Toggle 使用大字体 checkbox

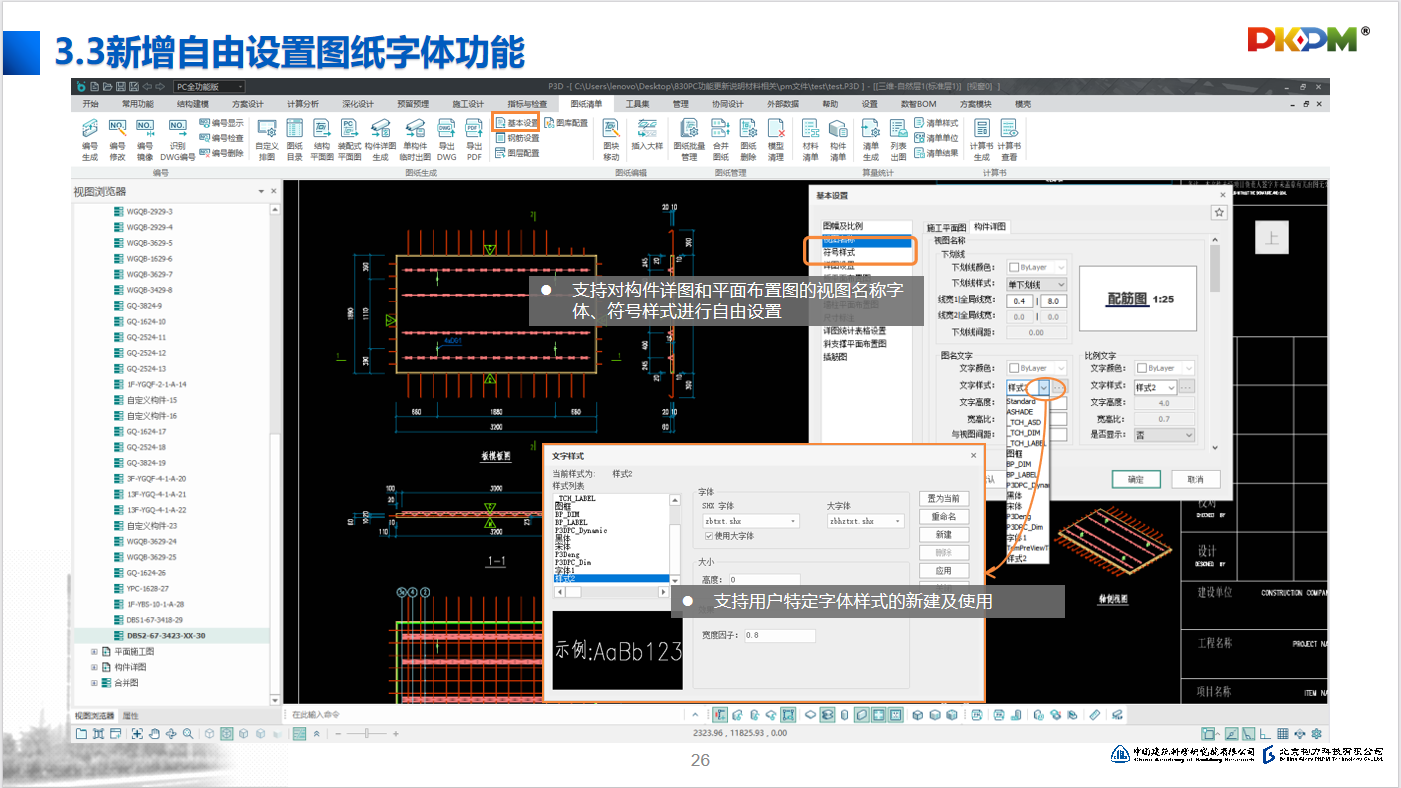710,536
